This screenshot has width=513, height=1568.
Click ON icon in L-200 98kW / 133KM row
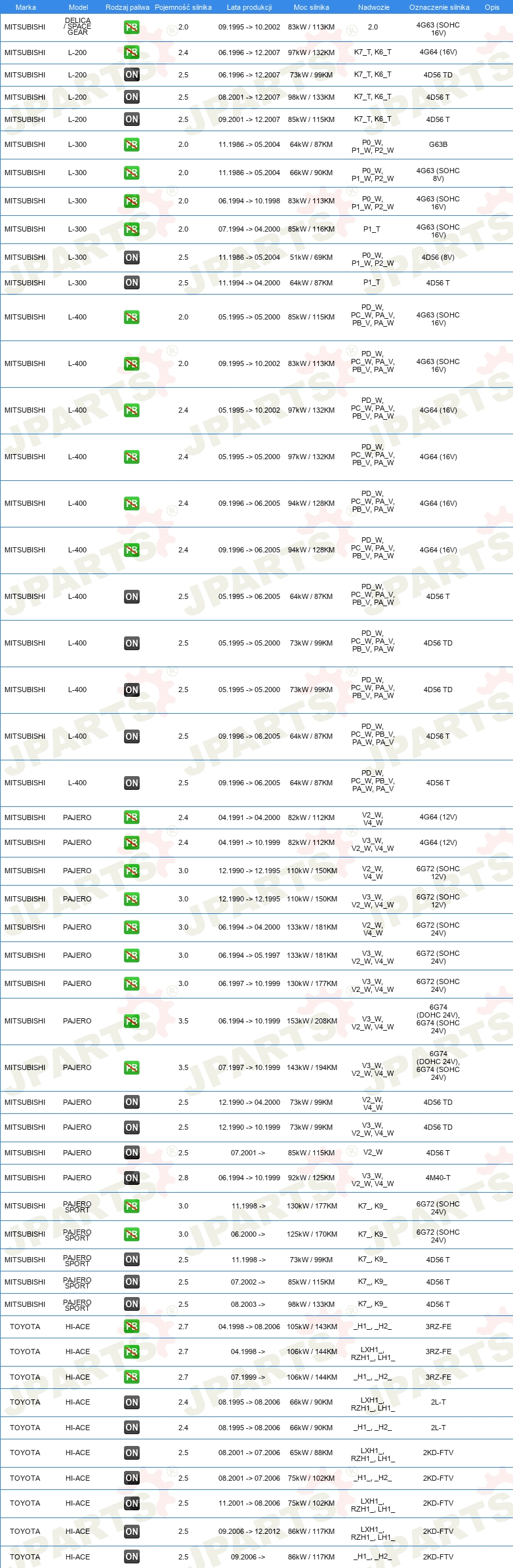[132, 97]
